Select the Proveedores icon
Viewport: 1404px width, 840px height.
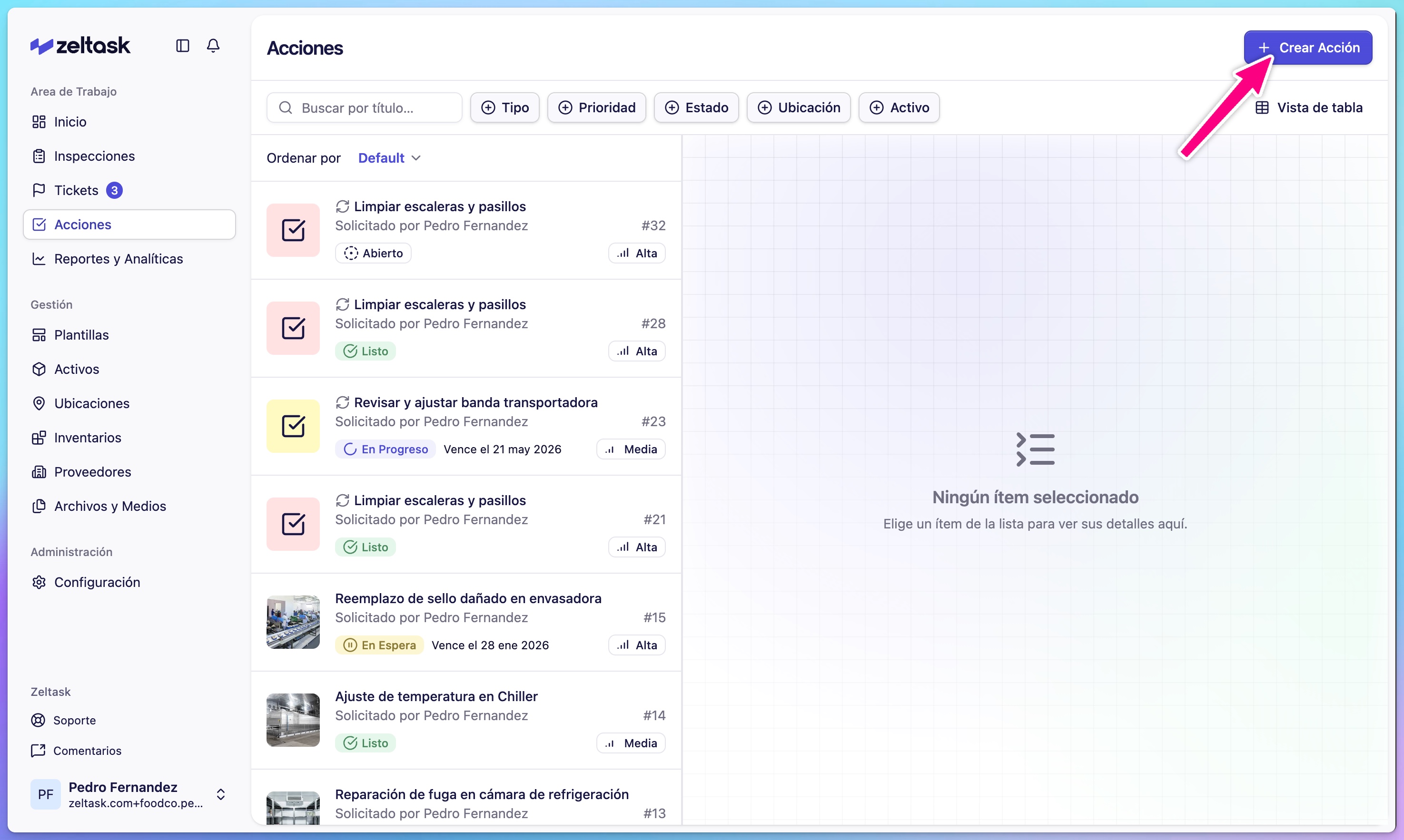pos(39,471)
